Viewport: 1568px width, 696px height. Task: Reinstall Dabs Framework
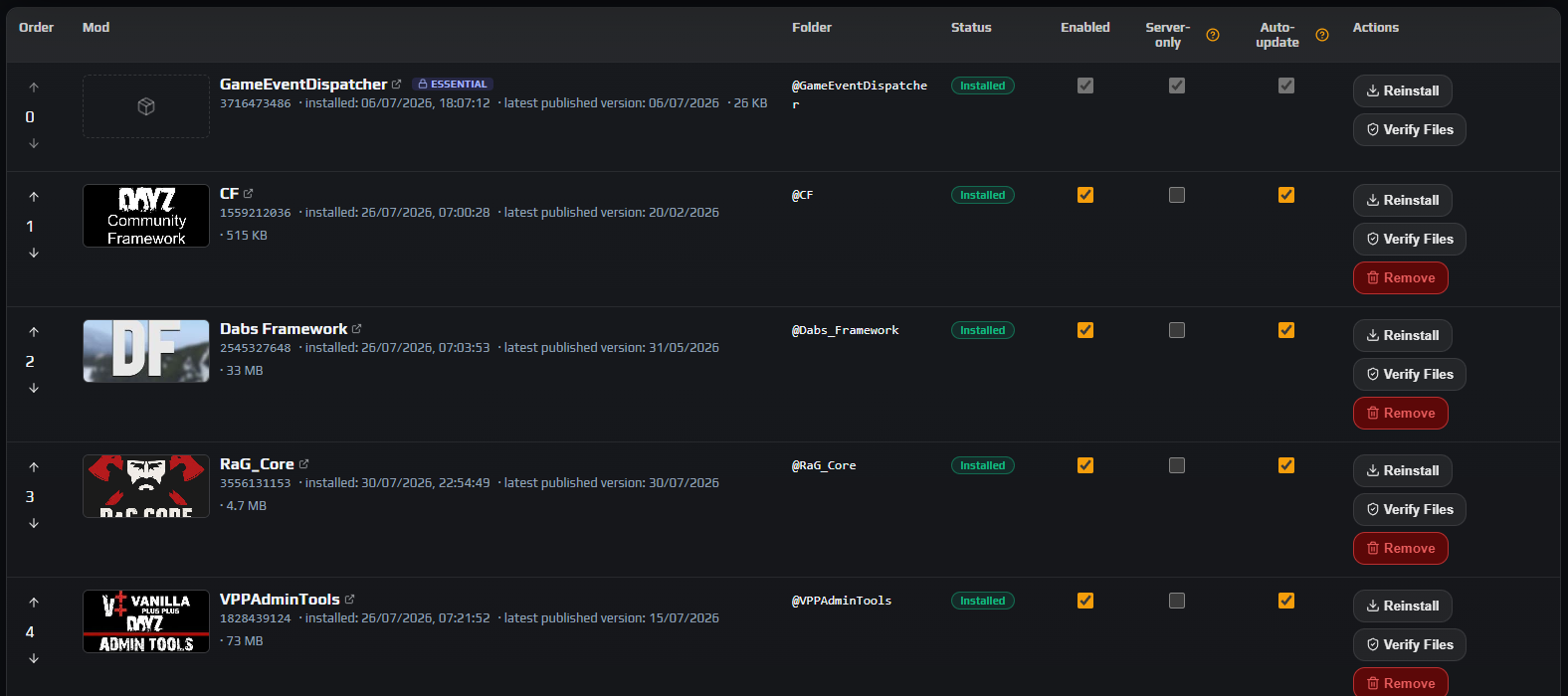pyautogui.click(x=1403, y=335)
